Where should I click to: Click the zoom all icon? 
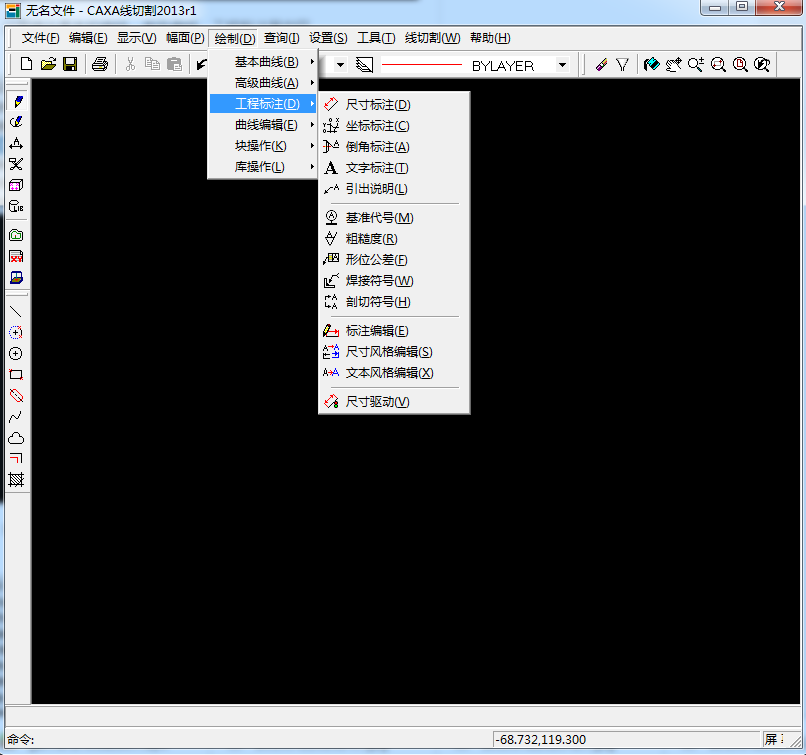pos(740,65)
